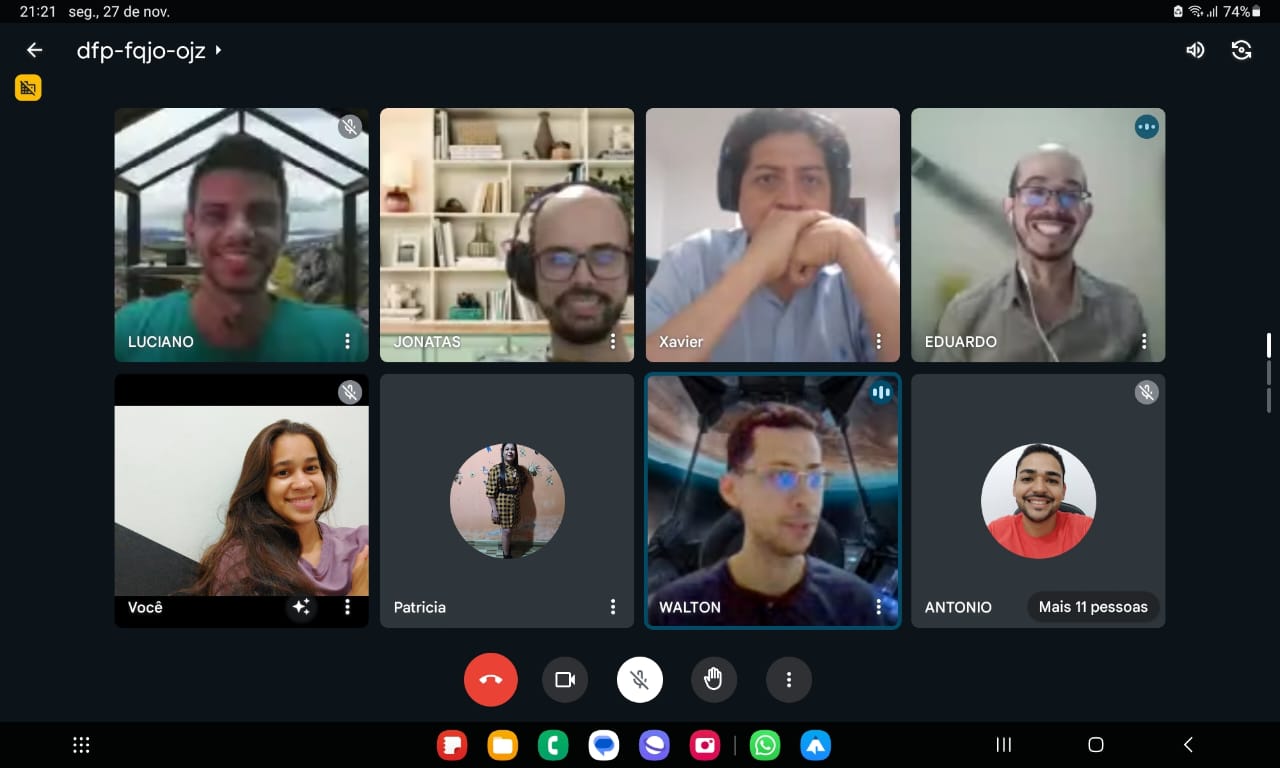Viewport: 1280px width, 768px height.
Task: Flip the camera
Action: [1242, 50]
